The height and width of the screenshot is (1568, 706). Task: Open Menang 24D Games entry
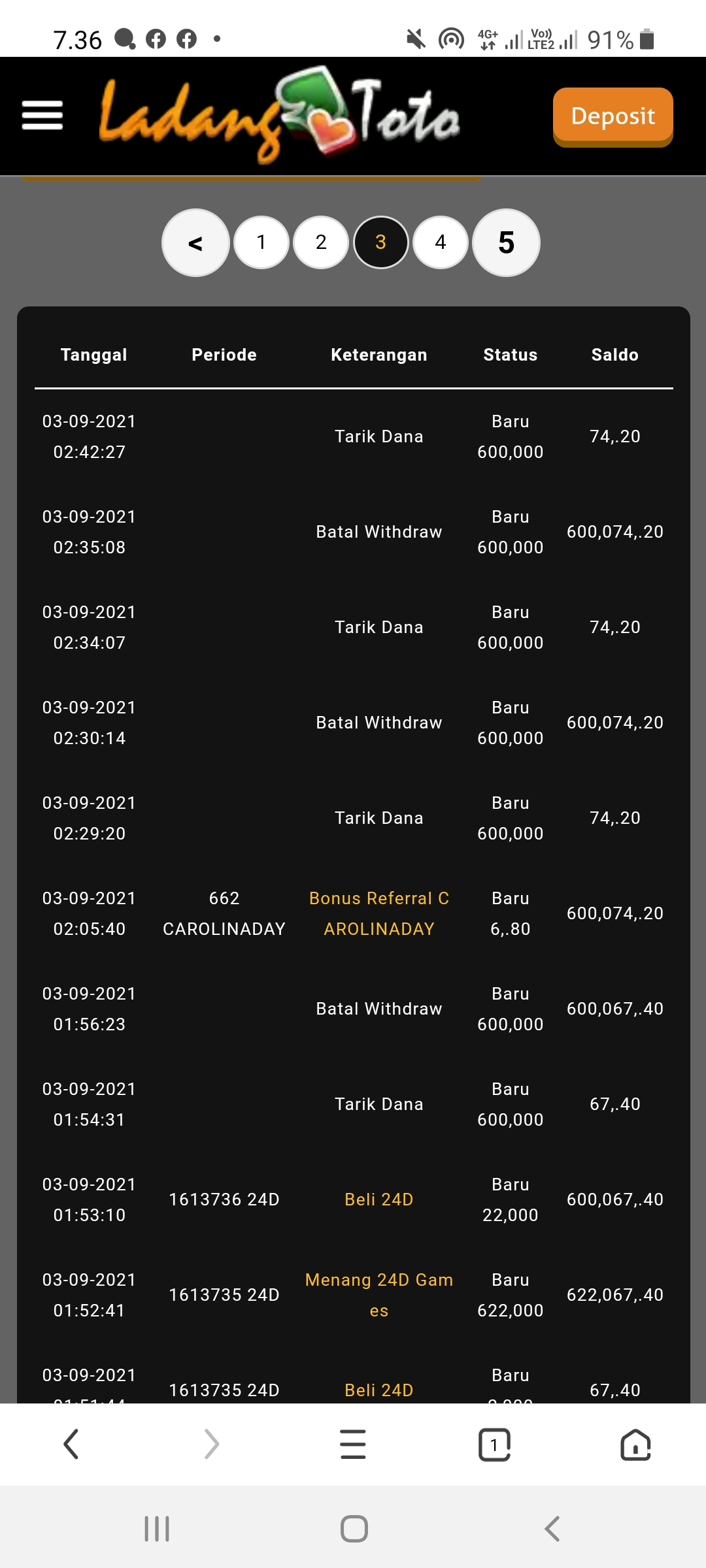[x=379, y=1295]
